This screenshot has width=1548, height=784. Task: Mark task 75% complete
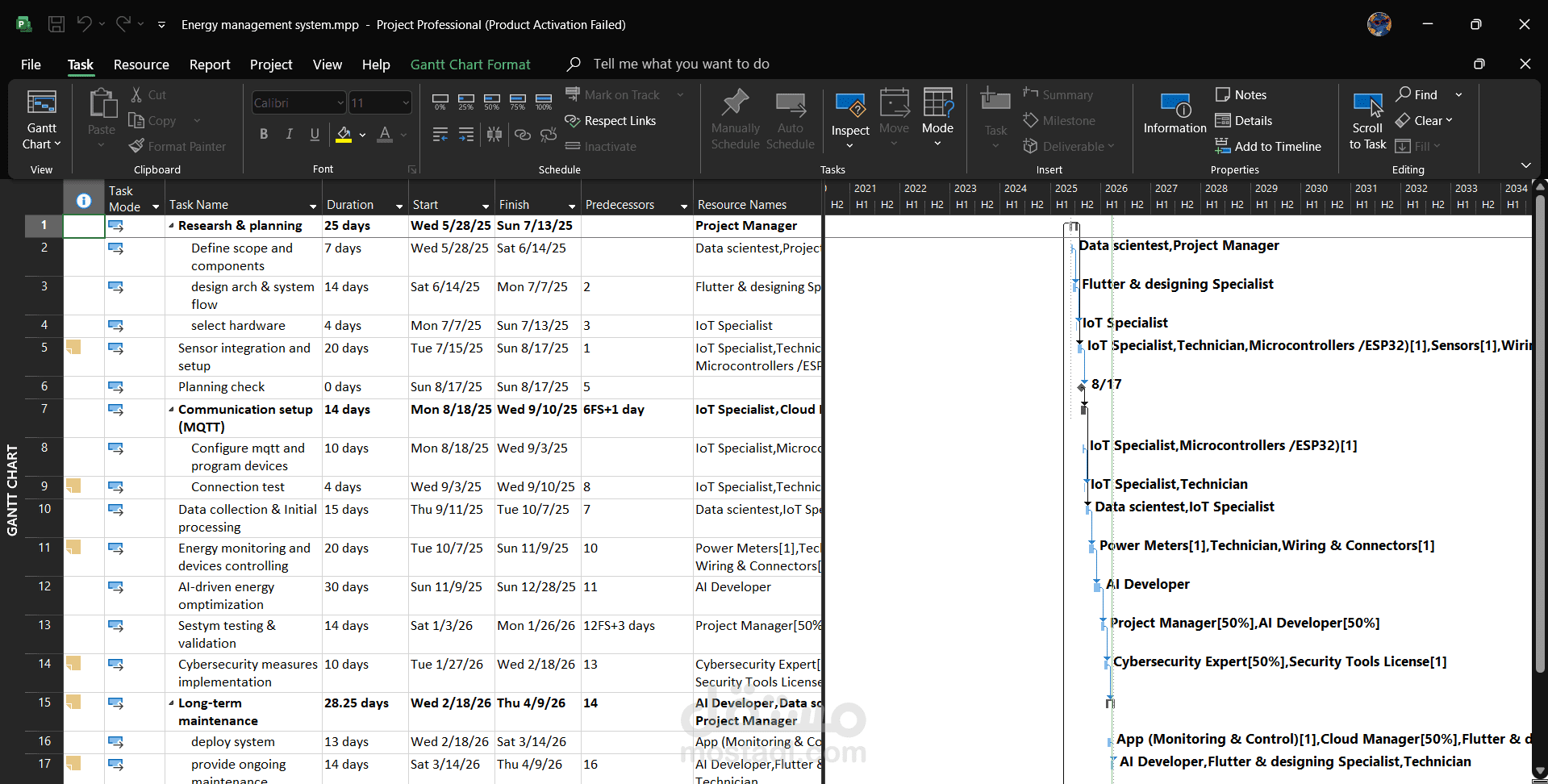[x=518, y=101]
